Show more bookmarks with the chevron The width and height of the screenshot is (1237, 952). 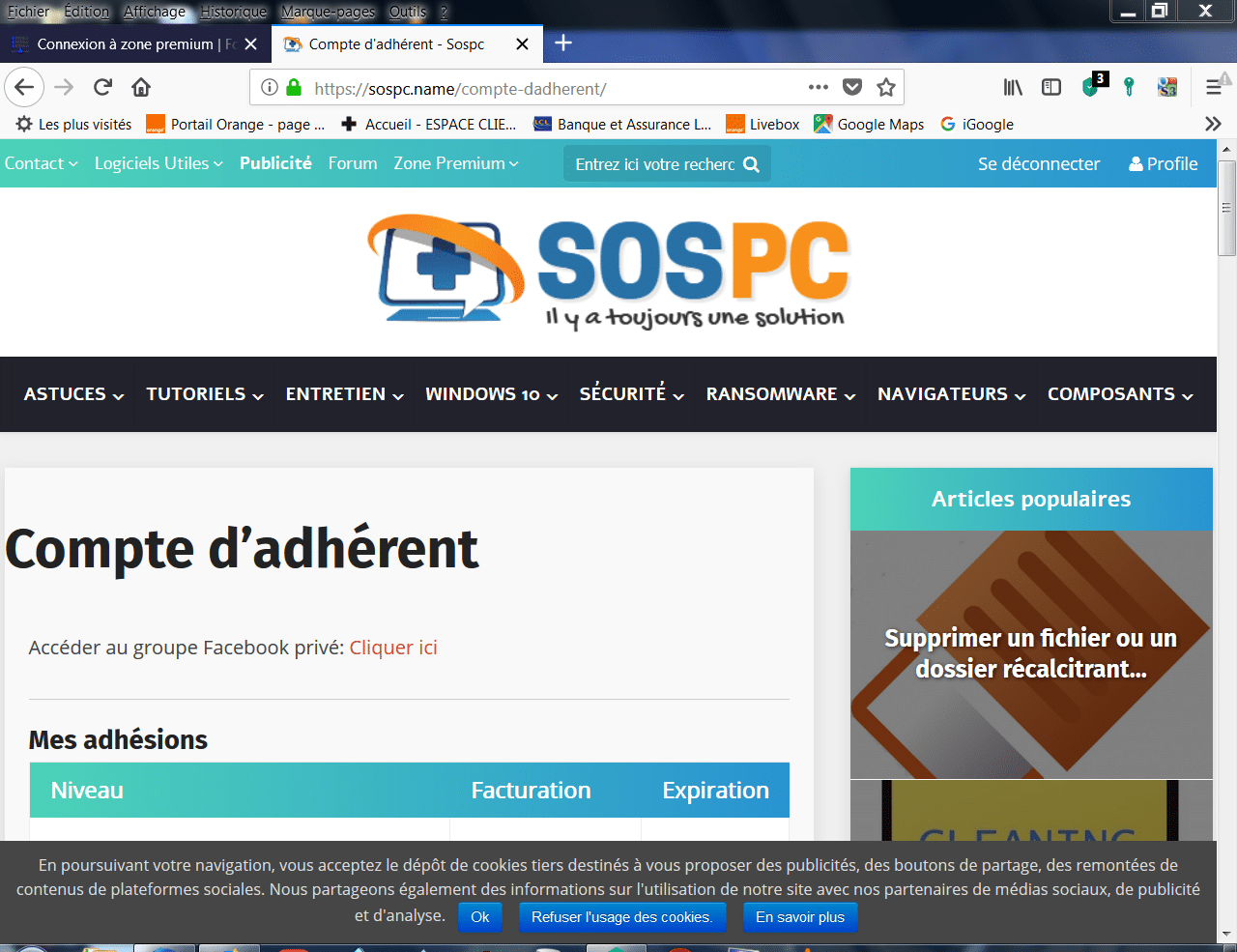click(1213, 124)
